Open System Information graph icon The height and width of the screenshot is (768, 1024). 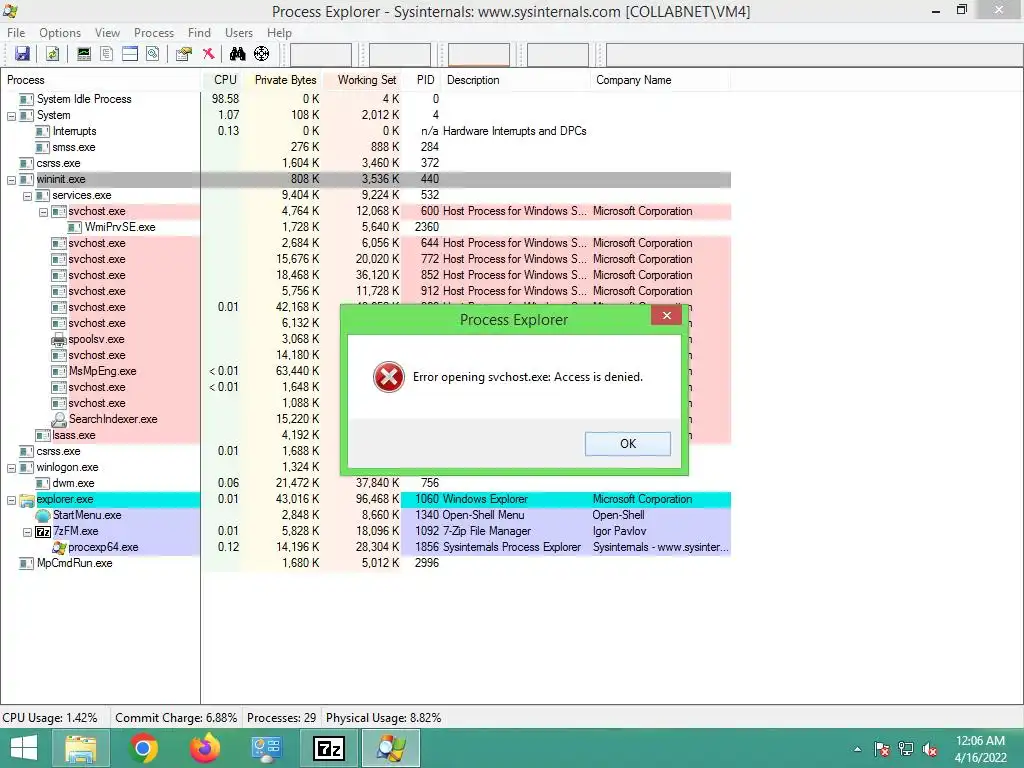[84, 54]
